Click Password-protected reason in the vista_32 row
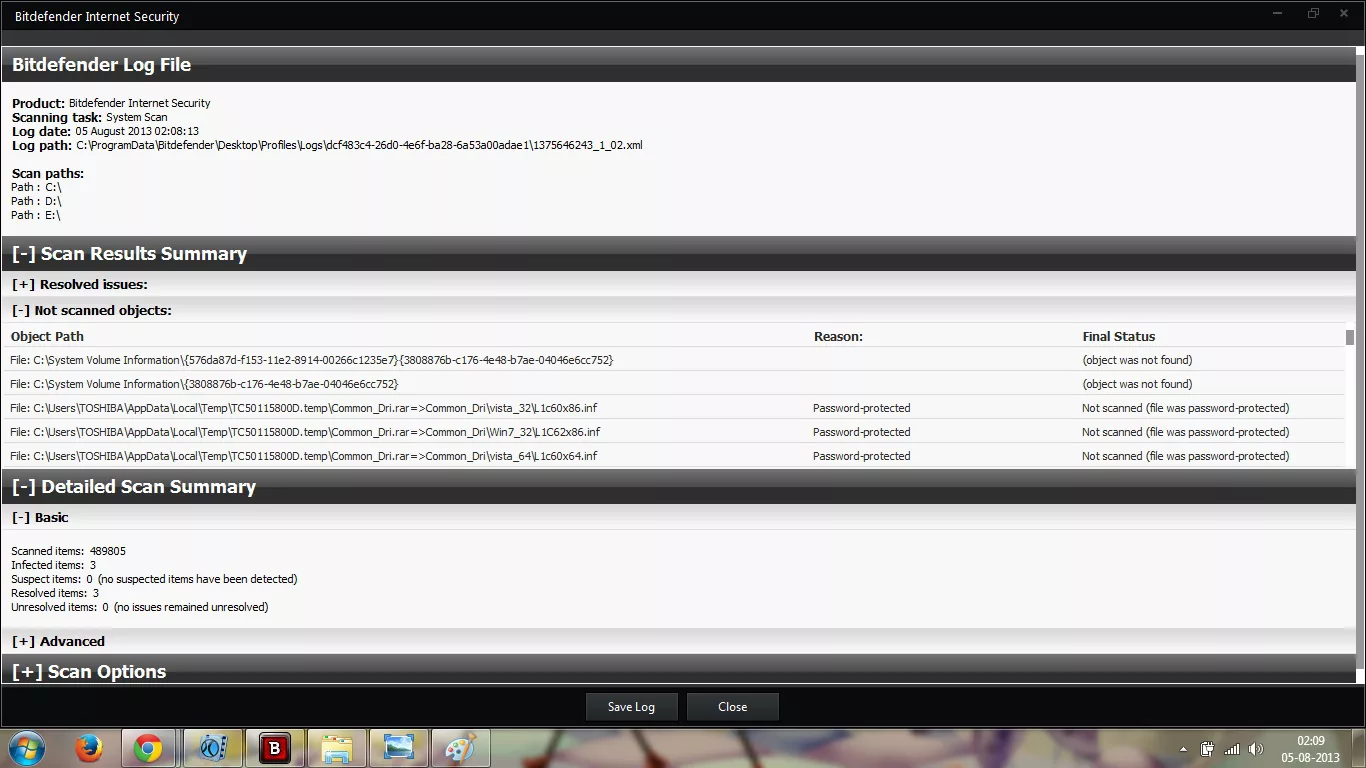1366x768 pixels. point(861,408)
